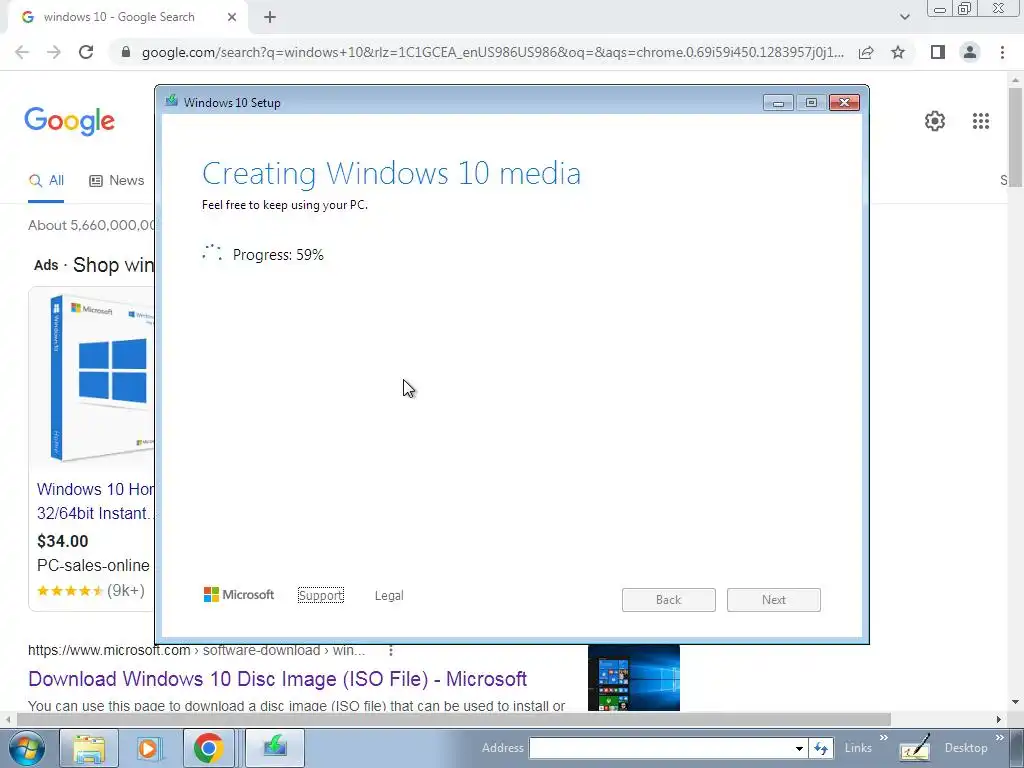Image resolution: width=1024 pixels, height=768 pixels.
Task: Expand the Links toolbar chevron
Action: 884,738
